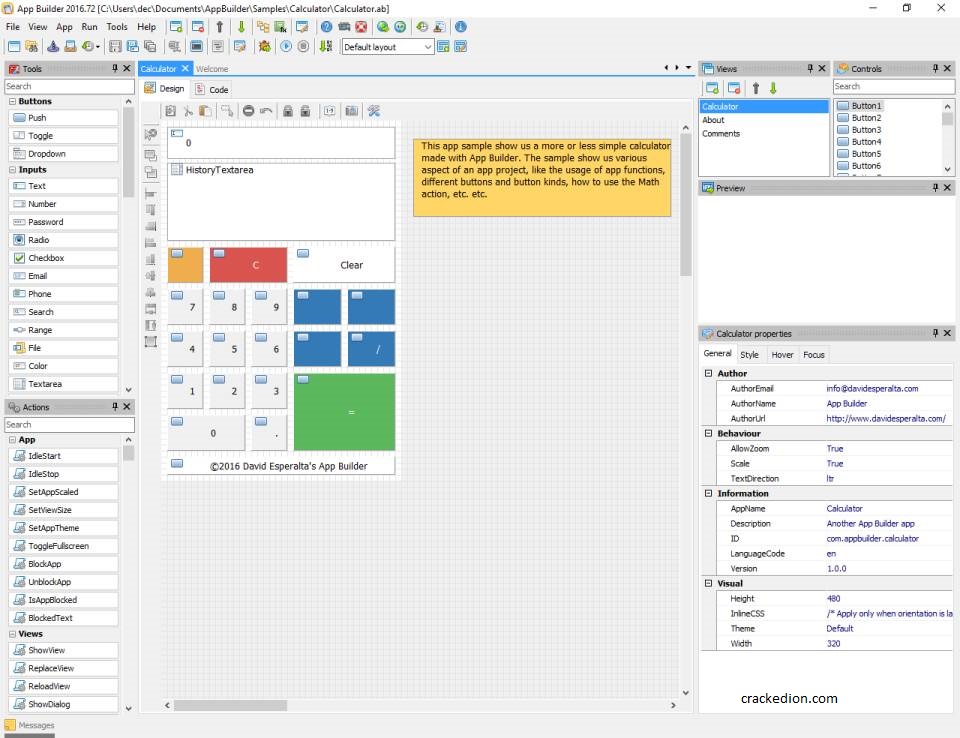Screen dimensions: 960x738
Task: Open the File menu
Action: [x=13, y=27]
